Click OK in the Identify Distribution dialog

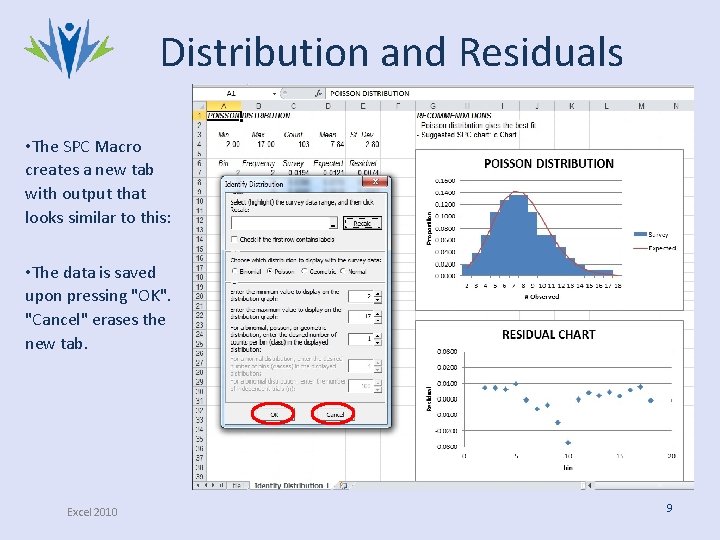(274, 414)
